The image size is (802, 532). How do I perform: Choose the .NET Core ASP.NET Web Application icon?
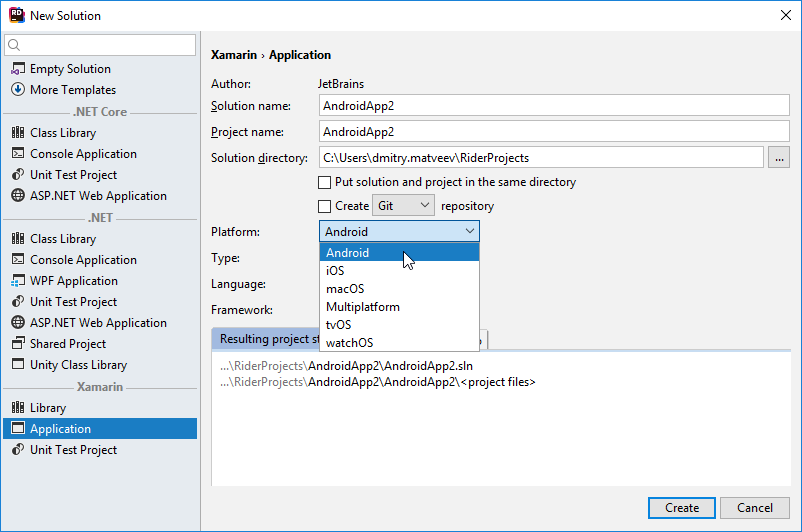17,196
